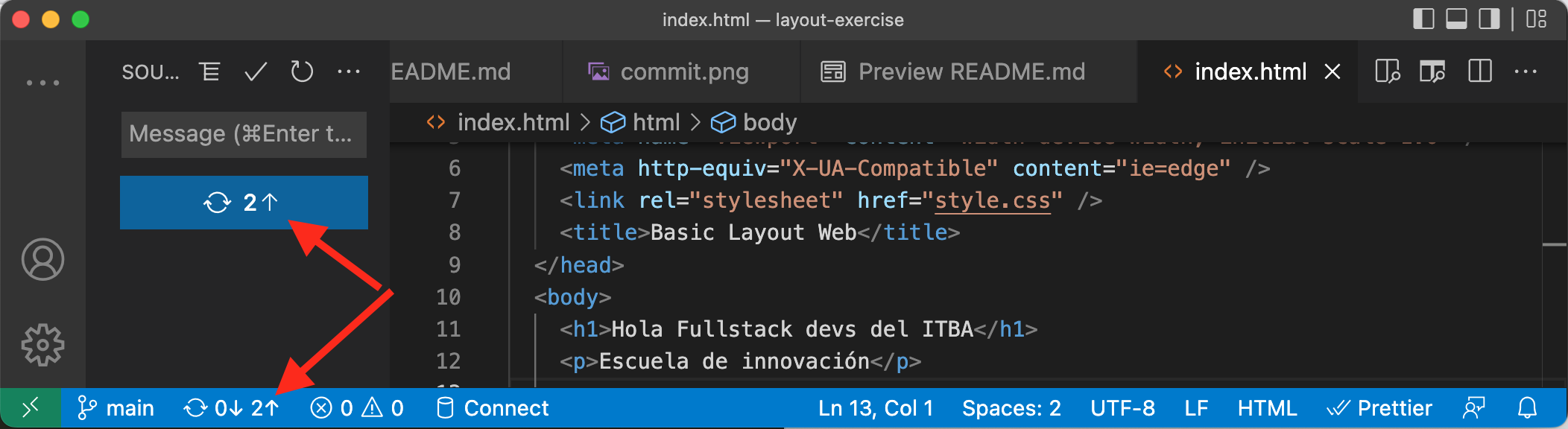Commit changes with the checkmark icon

point(256,71)
